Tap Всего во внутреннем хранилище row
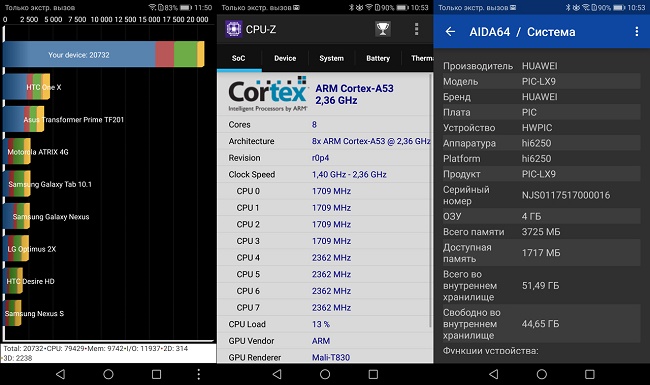 click(x=541, y=286)
